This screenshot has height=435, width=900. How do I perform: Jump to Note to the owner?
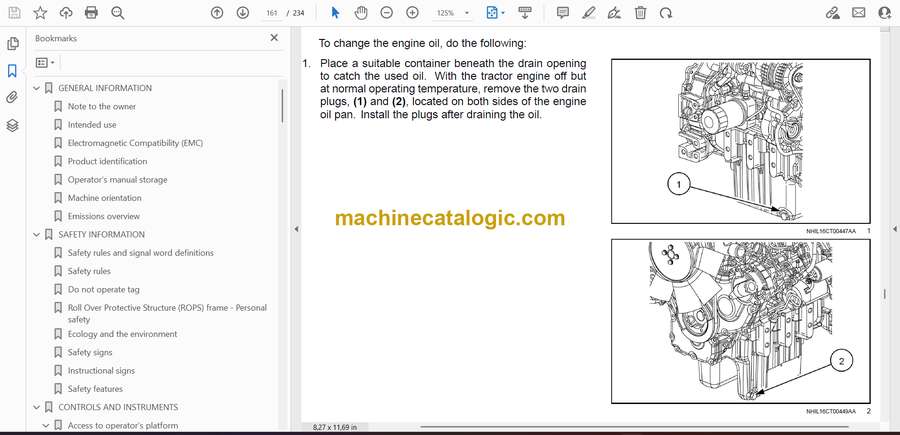[x=102, y=107]
